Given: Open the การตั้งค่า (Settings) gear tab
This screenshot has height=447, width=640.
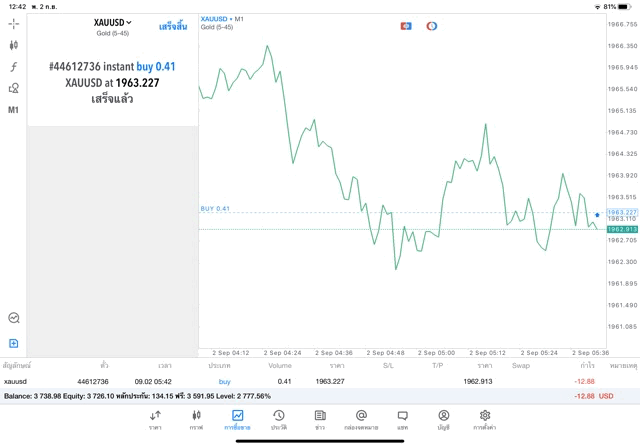Looking at the screenshot, I should pyautogui.click(x=485, y=419).
